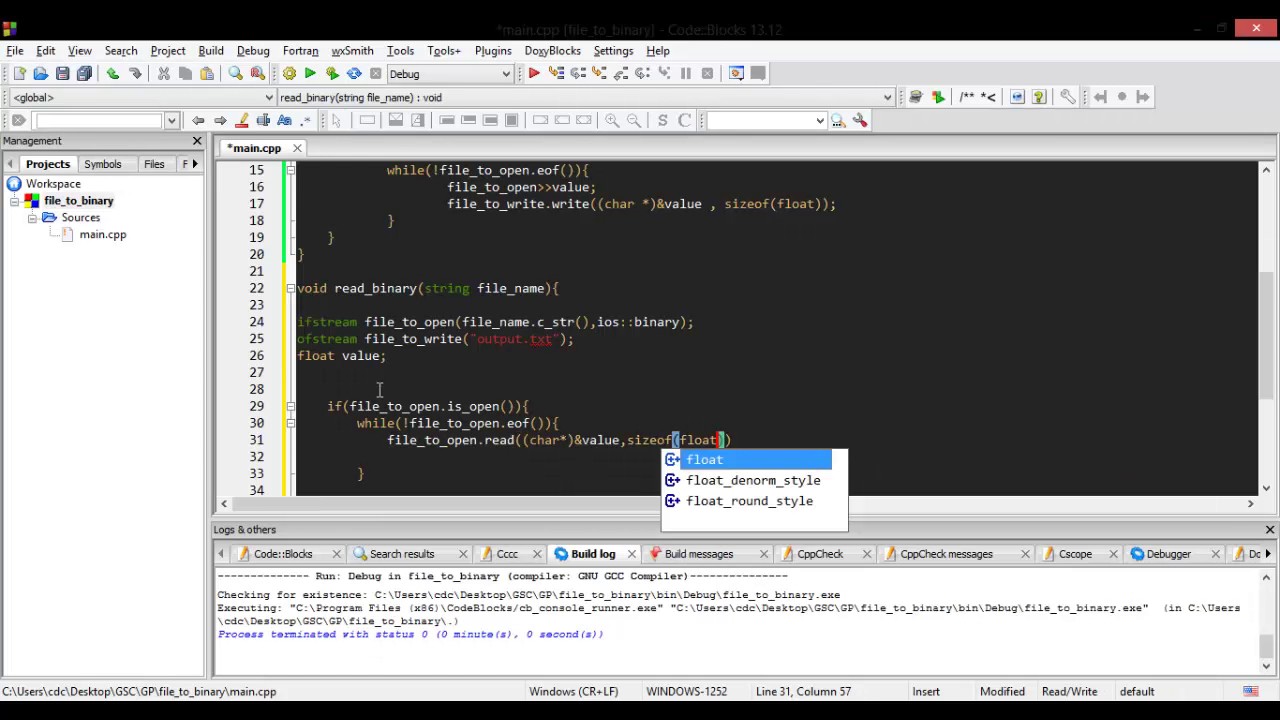
Task: Choose 'float_round_style' from autocomplete list
Action: click(749, 502)
